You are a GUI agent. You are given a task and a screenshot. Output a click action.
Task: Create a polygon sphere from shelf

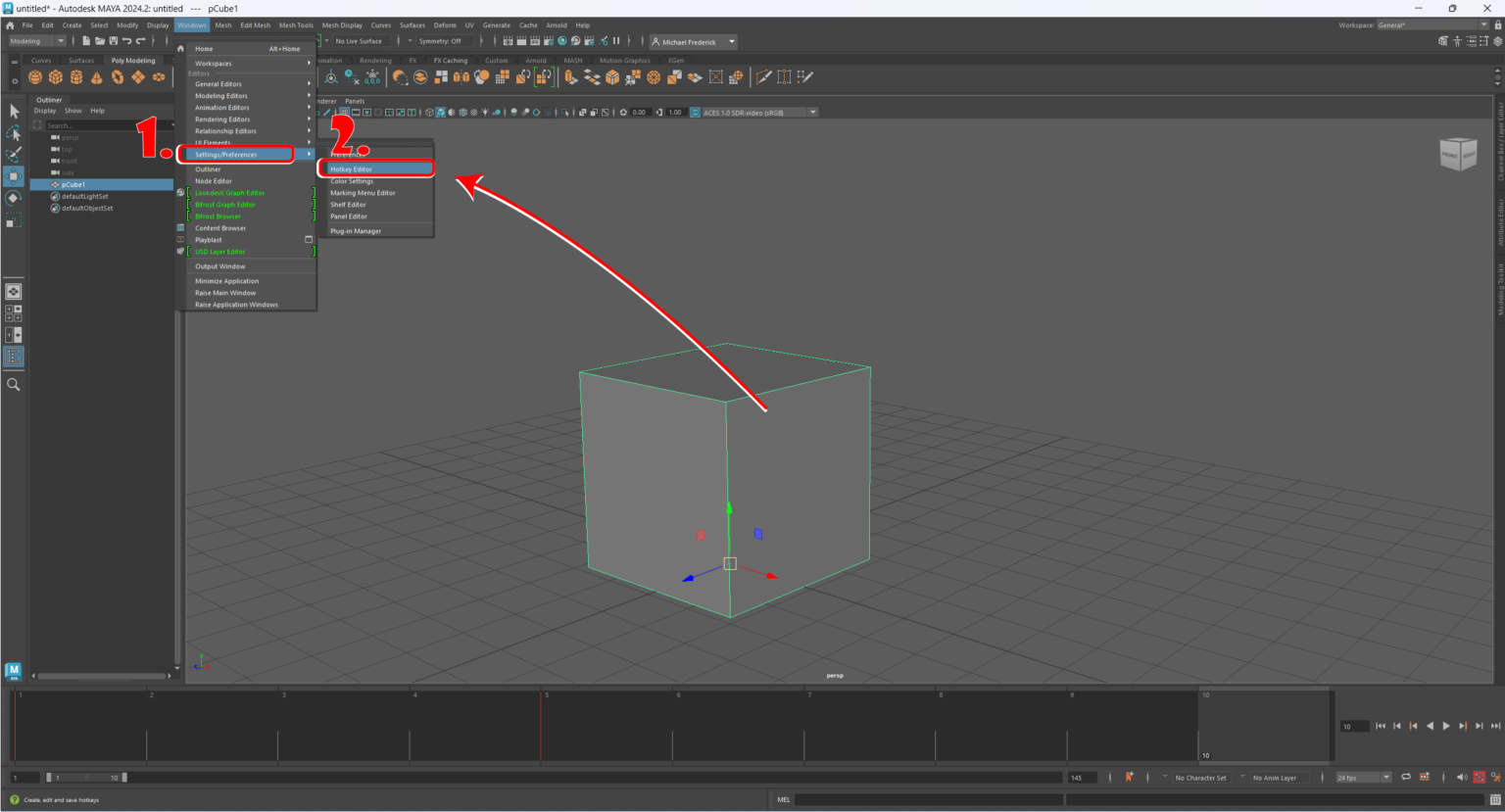[35, 77]
